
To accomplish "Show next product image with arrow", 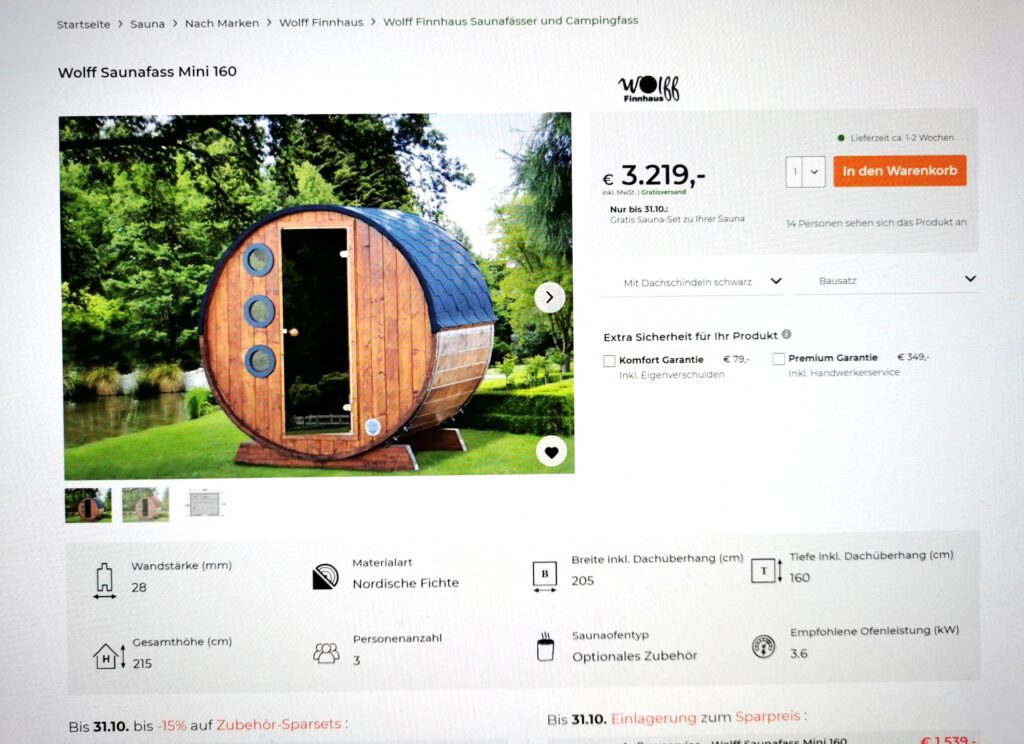I will tap(550, 298).
